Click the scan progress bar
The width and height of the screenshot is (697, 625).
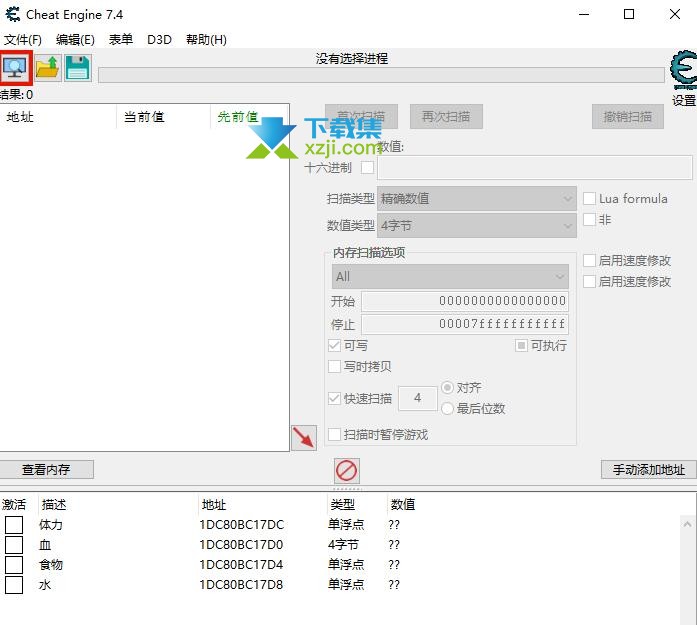[380, 75]
